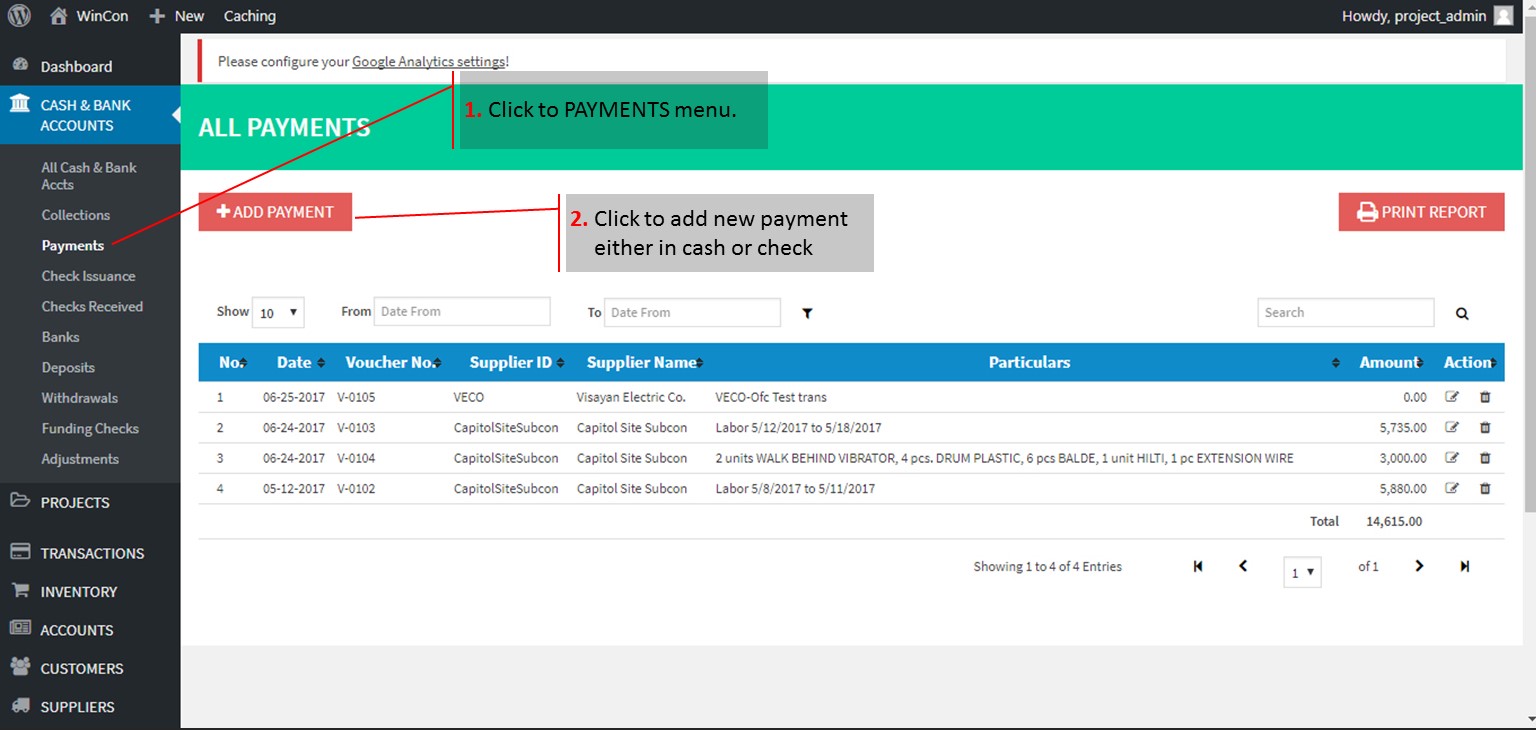Click the next page arrow
This screenshot has width=1536, height=730.
[1418, 567]
